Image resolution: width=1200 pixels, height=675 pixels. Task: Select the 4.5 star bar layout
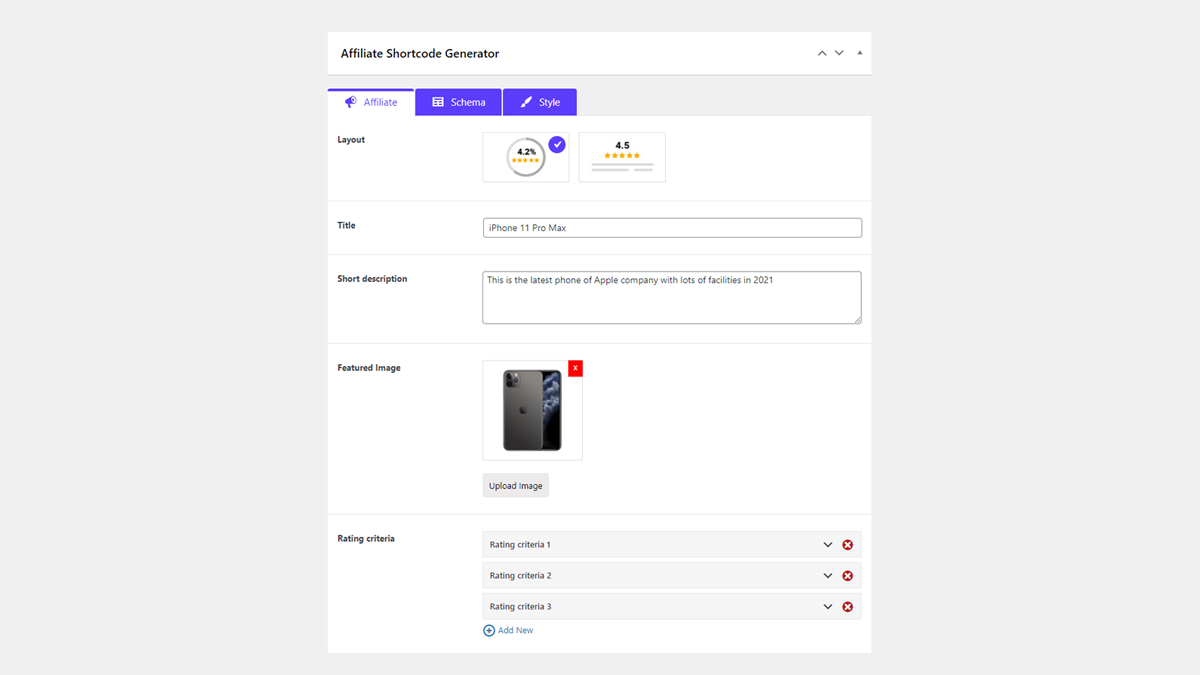pyautogui.click(x=622, y=157)
